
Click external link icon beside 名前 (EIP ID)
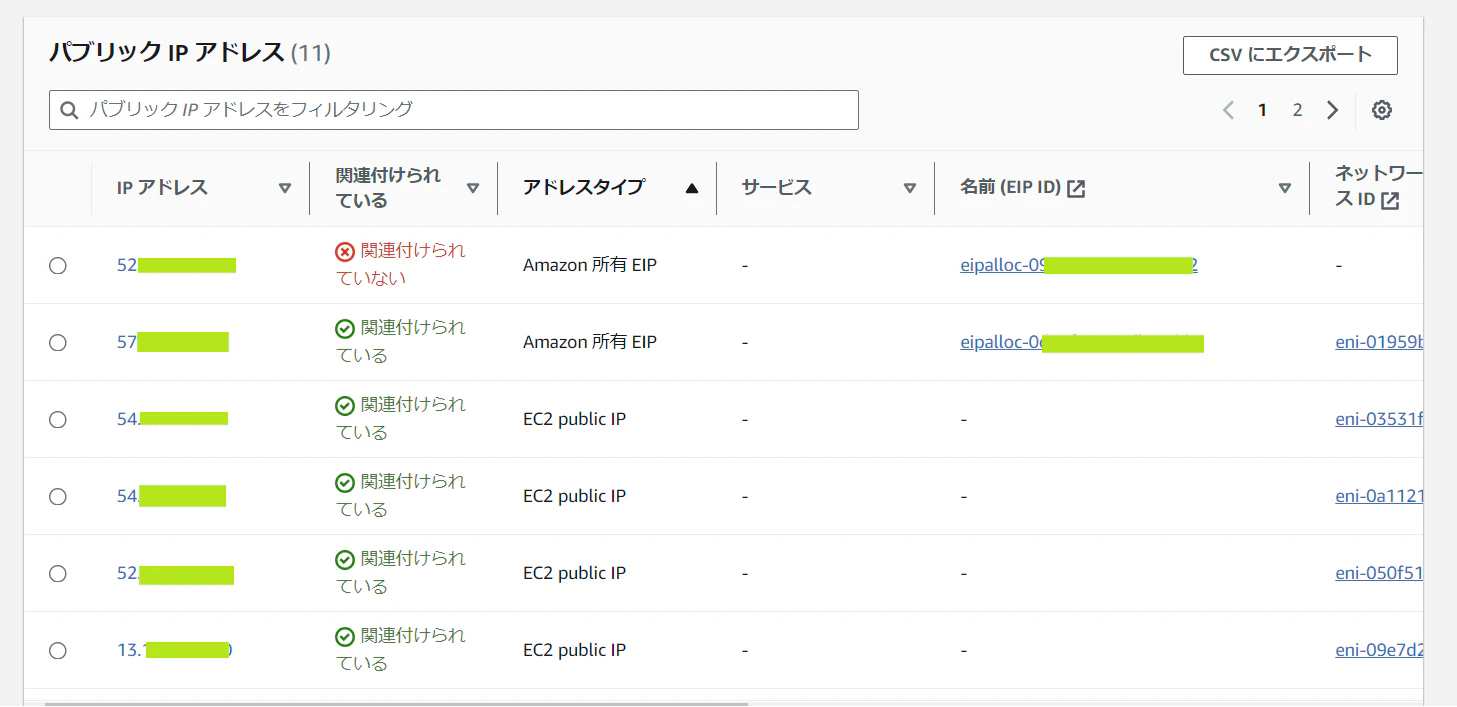point(1076,188)
